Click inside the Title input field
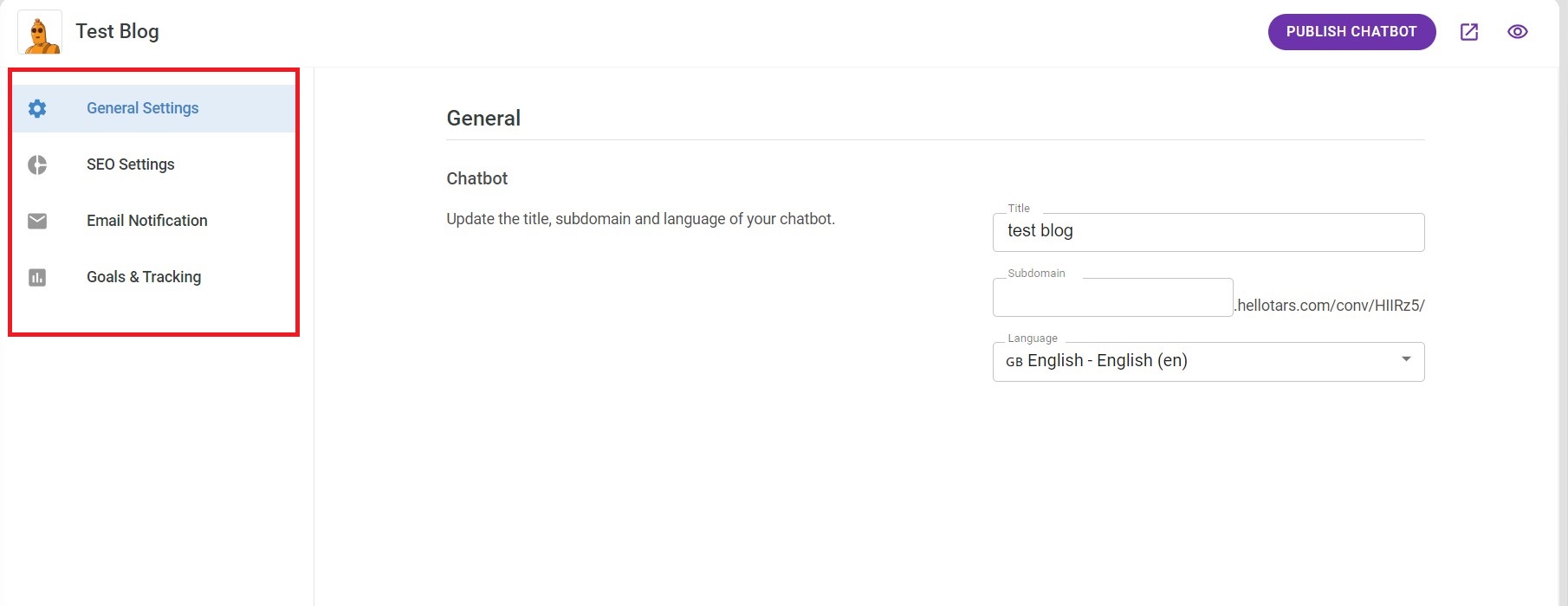The height and width of the screenshot is (606, 1568). coord(1208,231)
